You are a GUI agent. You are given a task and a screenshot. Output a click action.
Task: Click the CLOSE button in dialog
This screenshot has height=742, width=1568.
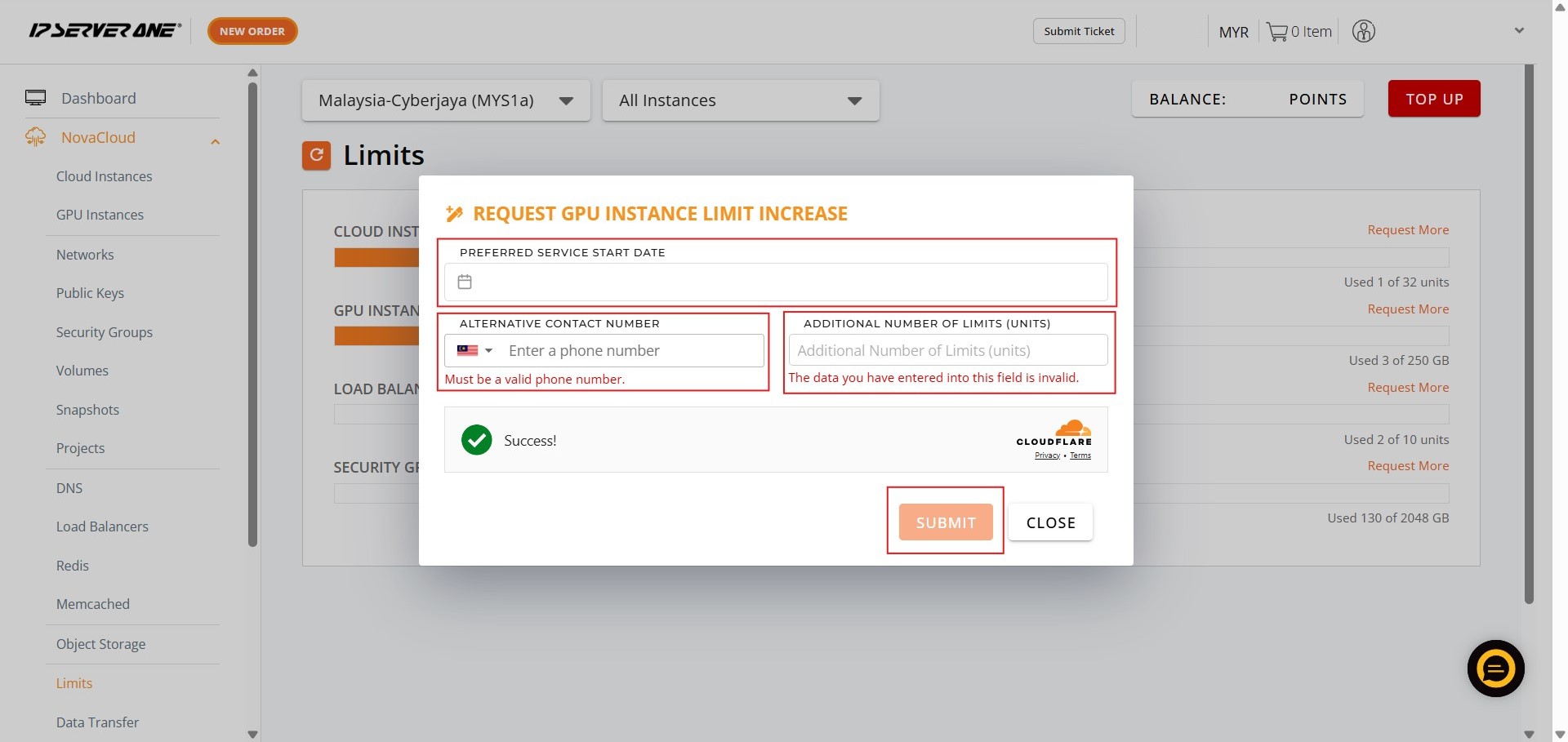click(x=1050, y=522)
